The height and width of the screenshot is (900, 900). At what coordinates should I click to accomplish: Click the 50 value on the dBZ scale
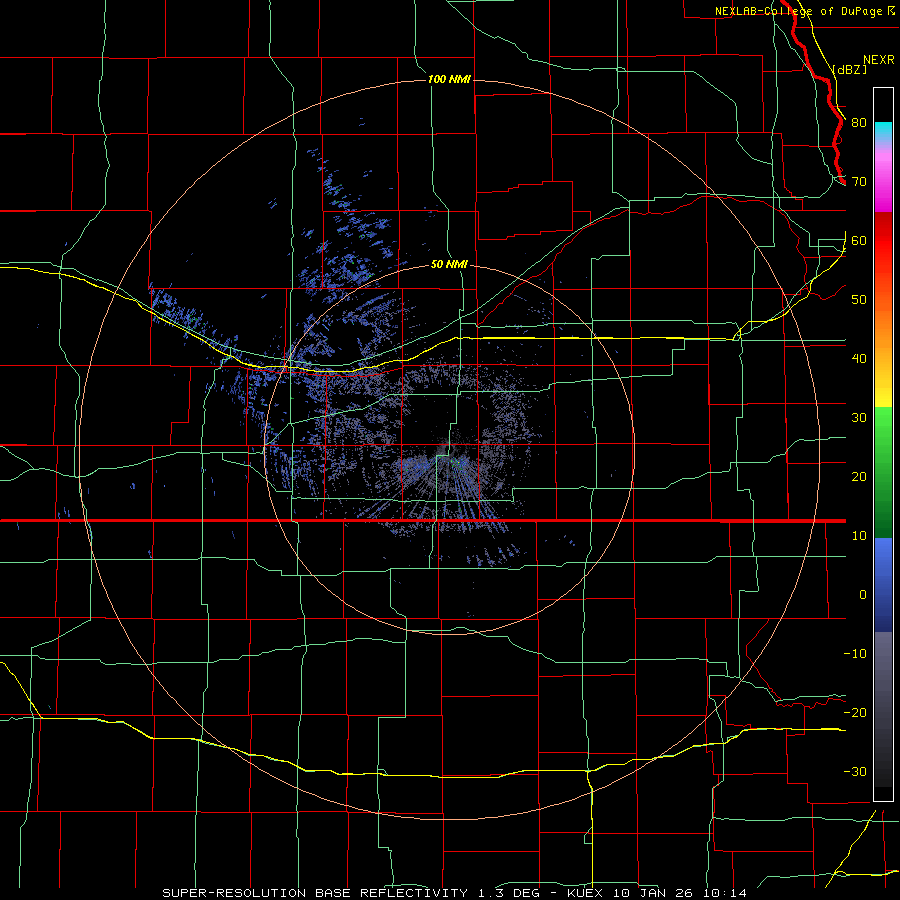tap(859, 300)
